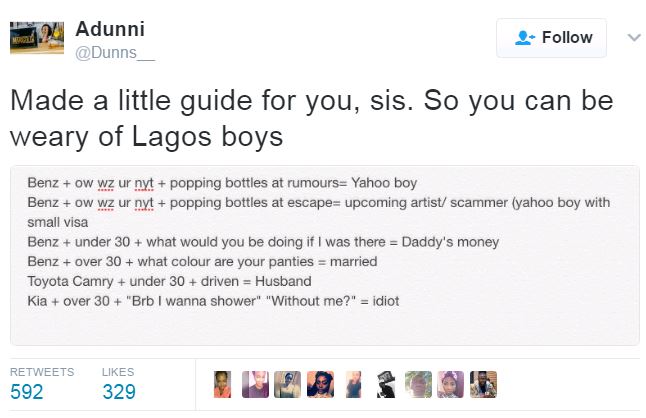Click the second liker avatar in the row
Viewport: 646px width, 418px height.
(255, 385)
